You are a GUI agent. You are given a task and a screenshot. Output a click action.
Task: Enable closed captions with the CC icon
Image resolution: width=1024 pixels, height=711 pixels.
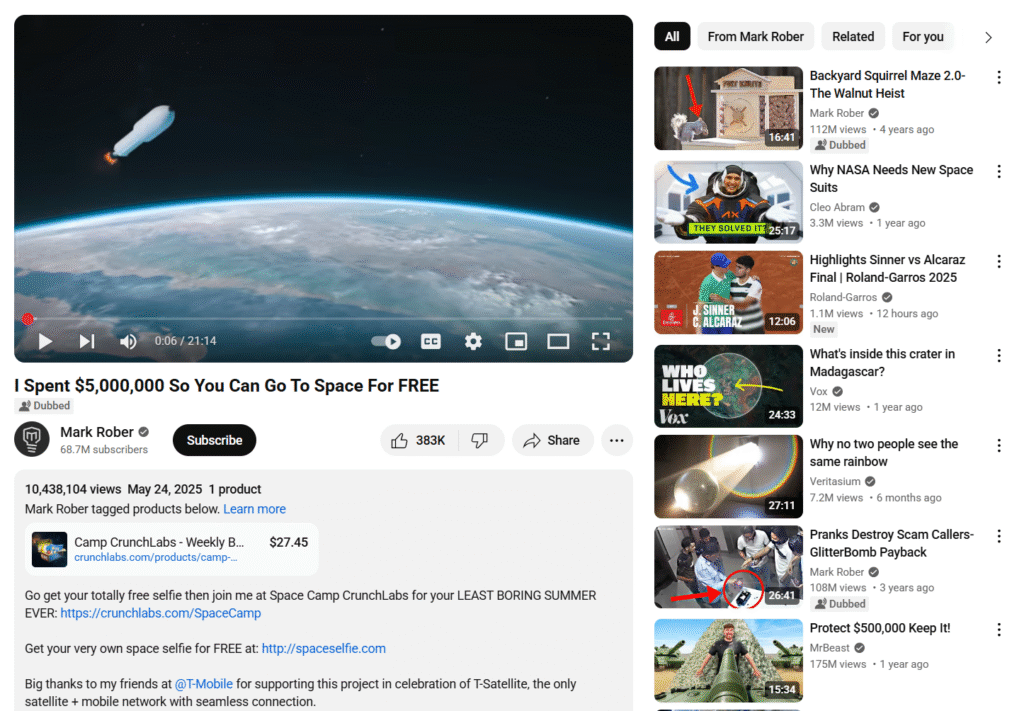pyautogui.click(x=430, y=341)
